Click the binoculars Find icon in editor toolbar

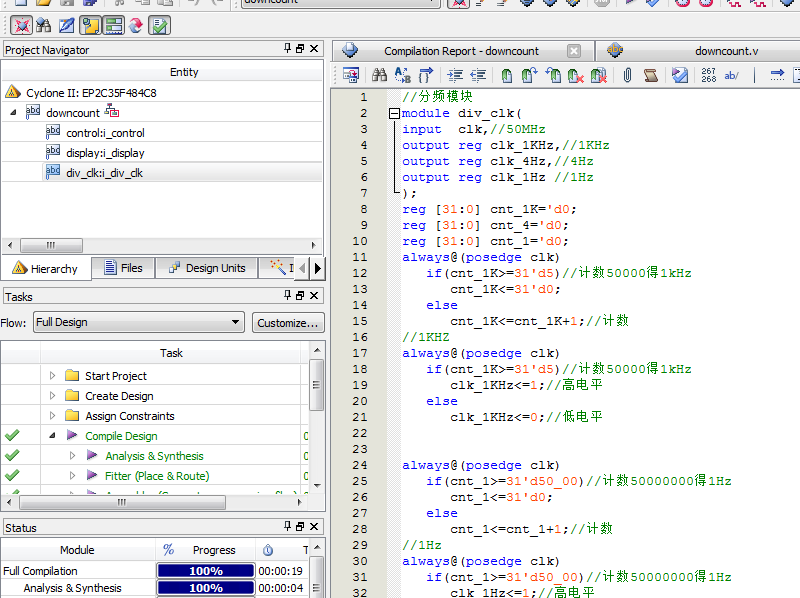point(379,75)
